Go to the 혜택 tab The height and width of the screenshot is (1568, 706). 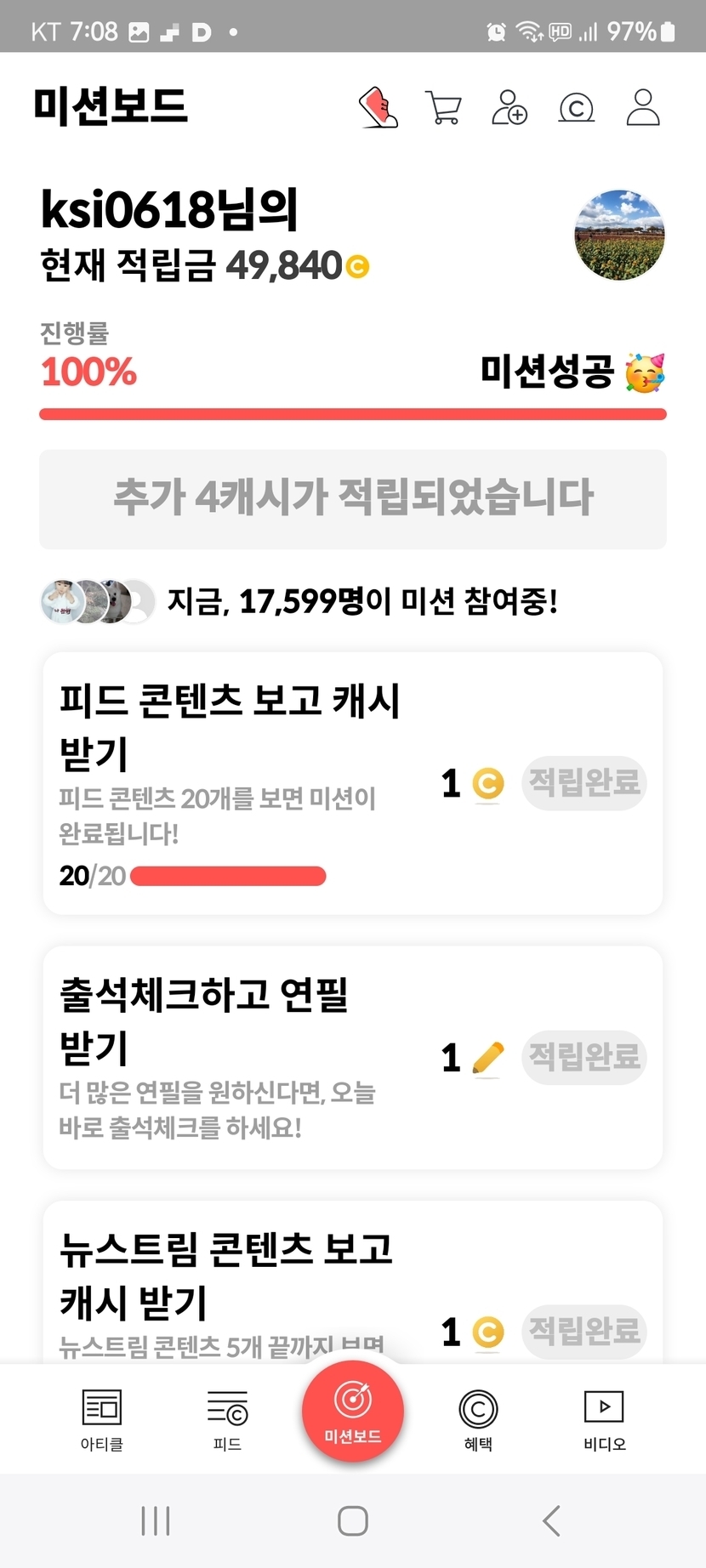[478, 1419]
